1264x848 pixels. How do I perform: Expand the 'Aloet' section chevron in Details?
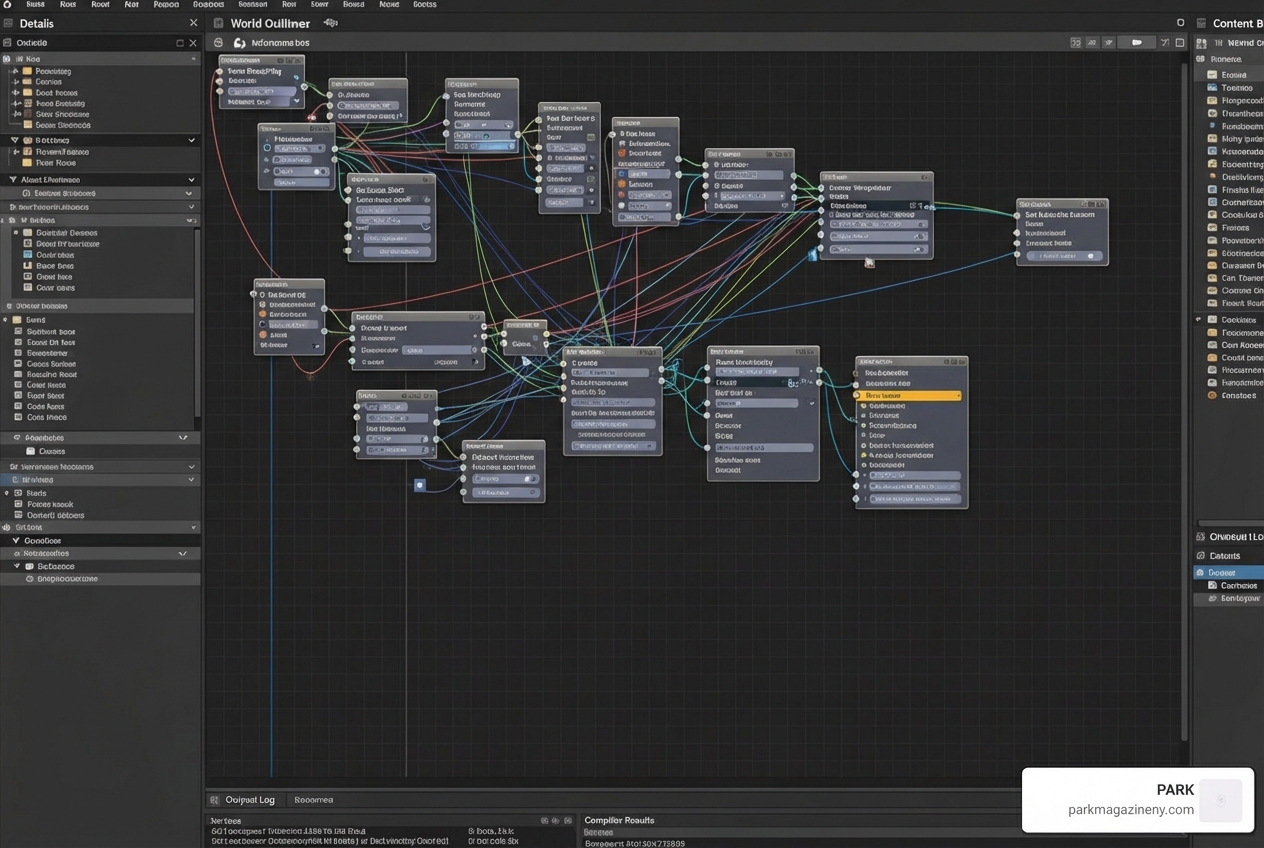point(191,180)
